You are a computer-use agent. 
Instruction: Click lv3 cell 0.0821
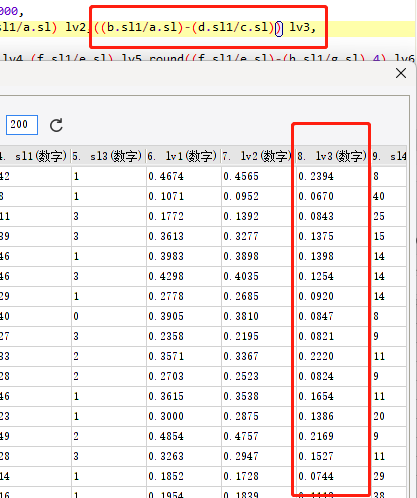click(333, 336)
